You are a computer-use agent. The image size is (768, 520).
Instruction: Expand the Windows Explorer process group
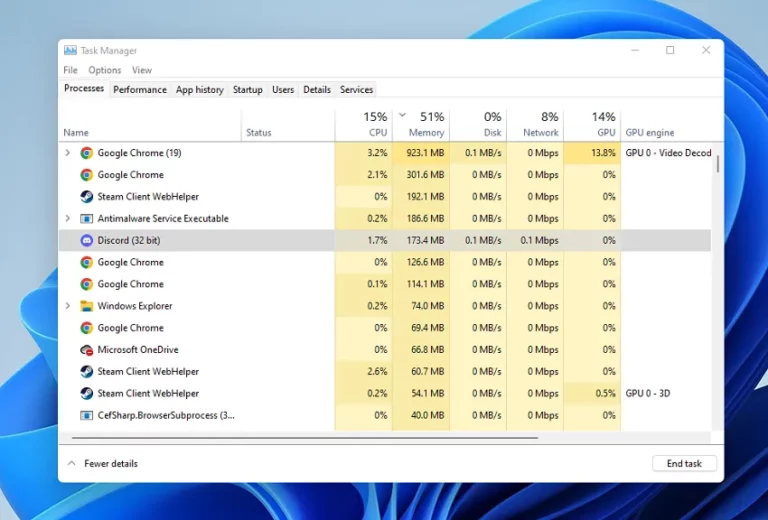[x=68, y=306]
